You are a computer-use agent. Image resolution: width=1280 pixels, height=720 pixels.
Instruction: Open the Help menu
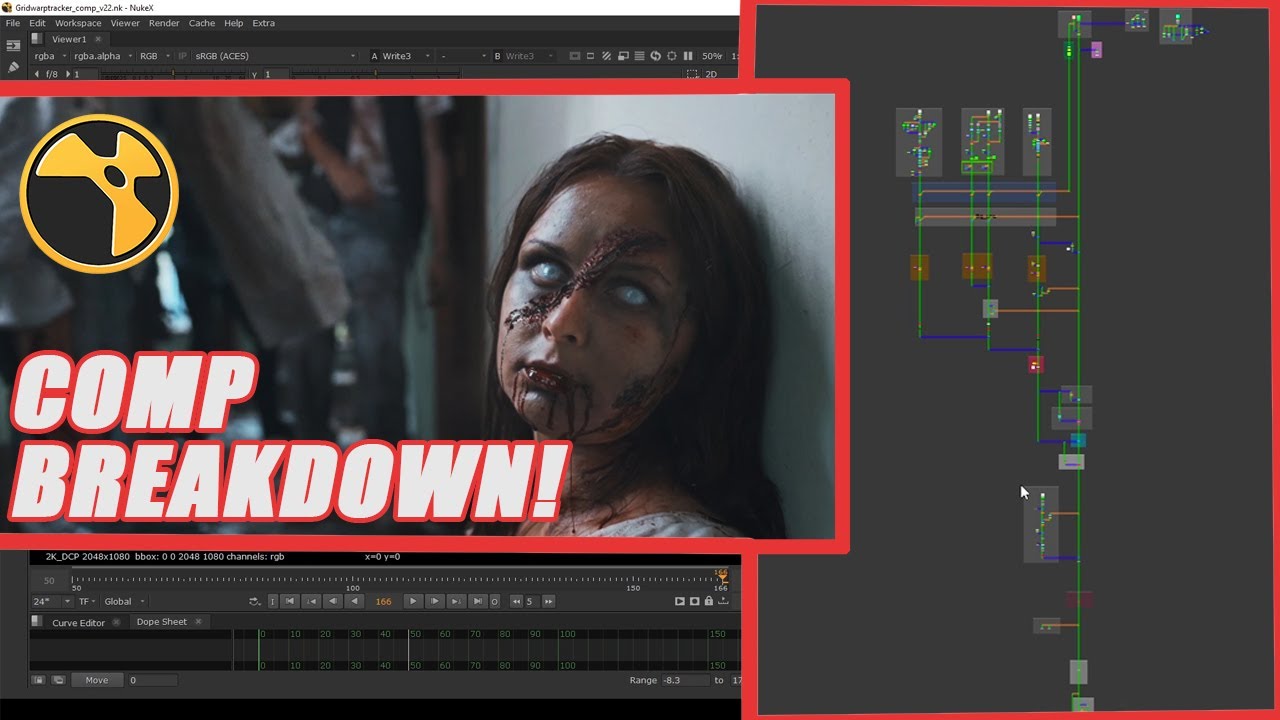233,23
